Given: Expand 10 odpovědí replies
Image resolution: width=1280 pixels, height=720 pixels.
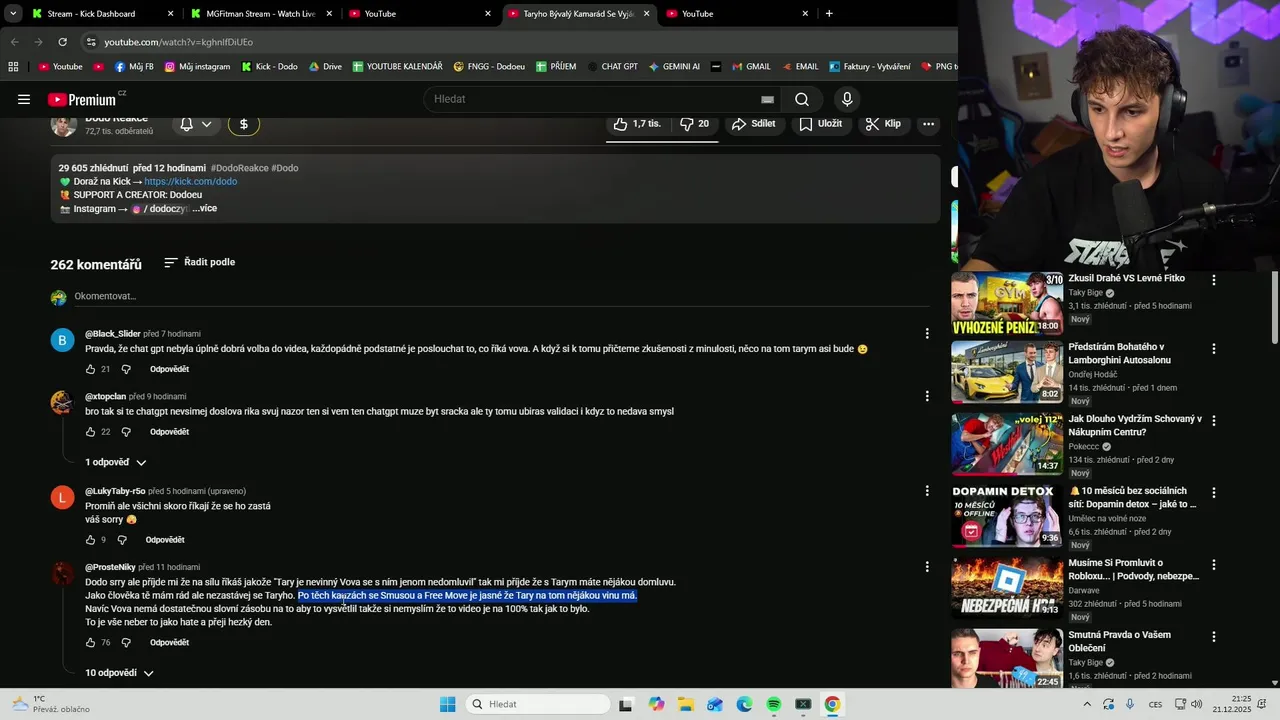Looking at the screenshot, I should (119, 673).
